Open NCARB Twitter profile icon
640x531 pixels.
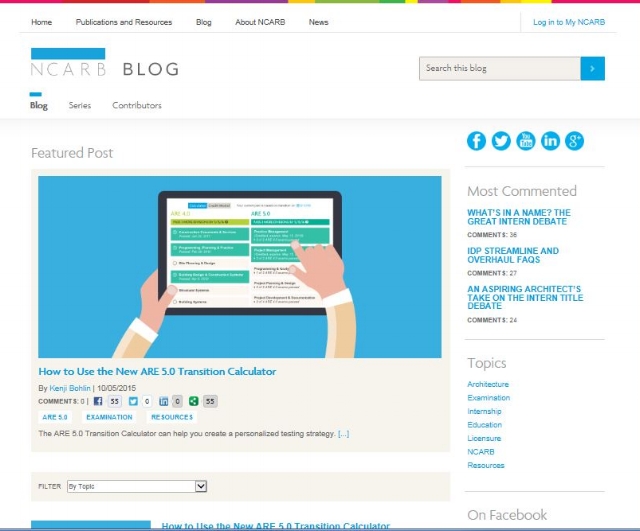(501, 141)
